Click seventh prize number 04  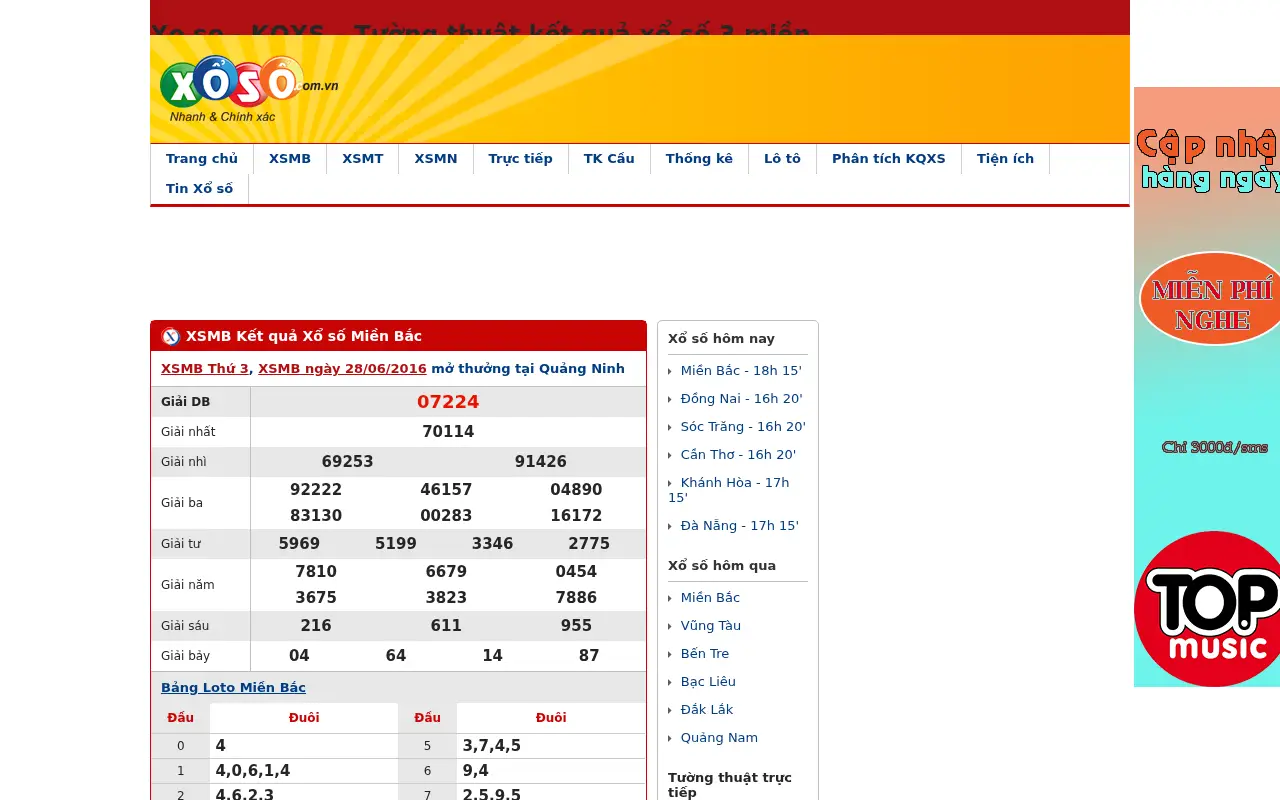tap(299, 656)
